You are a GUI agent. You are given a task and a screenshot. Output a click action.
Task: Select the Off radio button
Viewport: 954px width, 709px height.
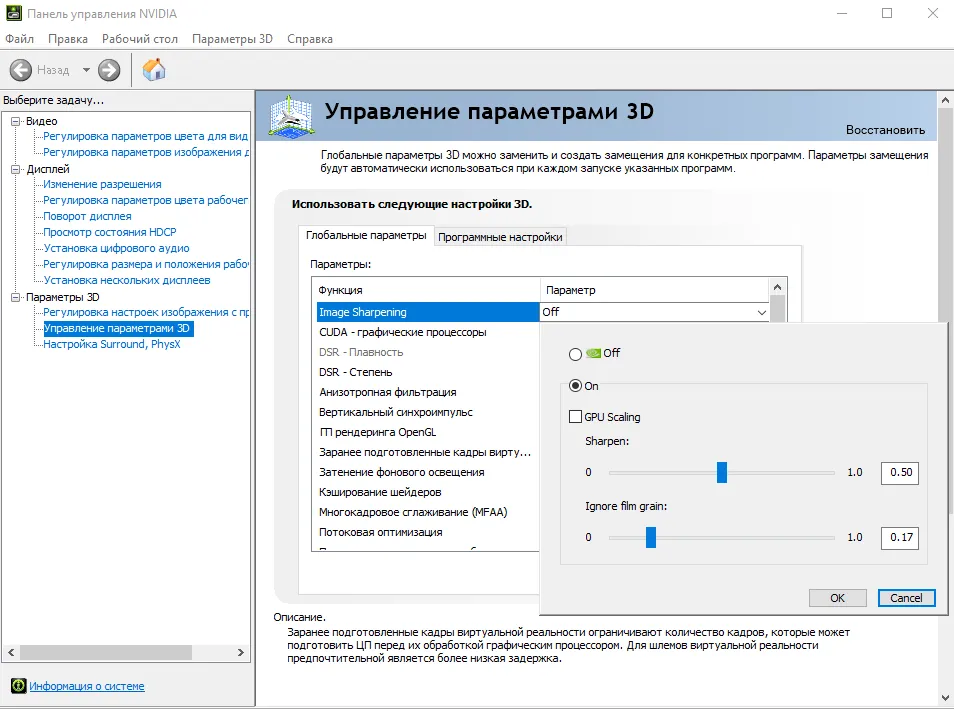pyautogui.click(x=575, y=354)
